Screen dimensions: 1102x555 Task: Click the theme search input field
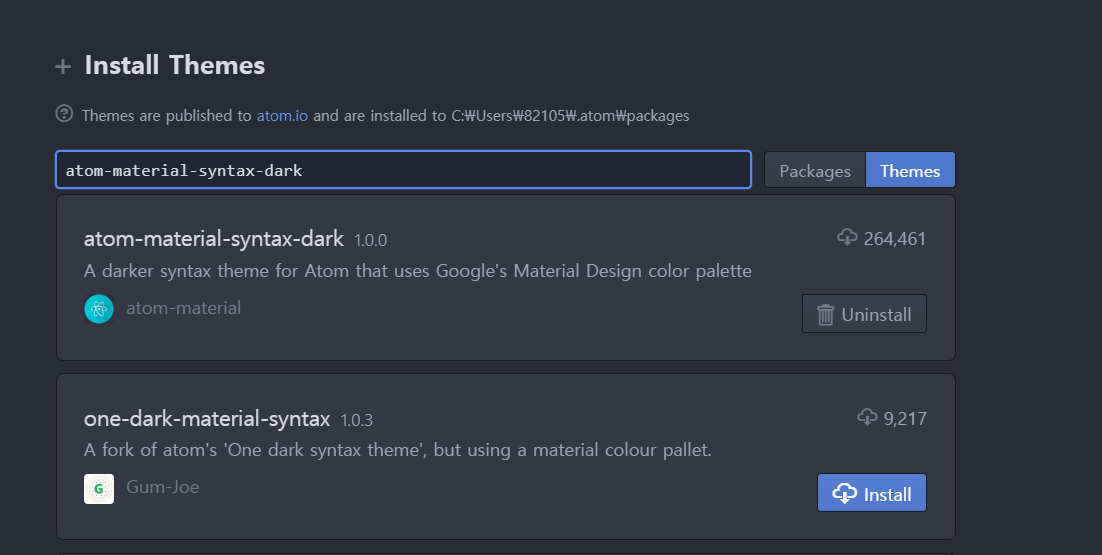pos(403,170)
